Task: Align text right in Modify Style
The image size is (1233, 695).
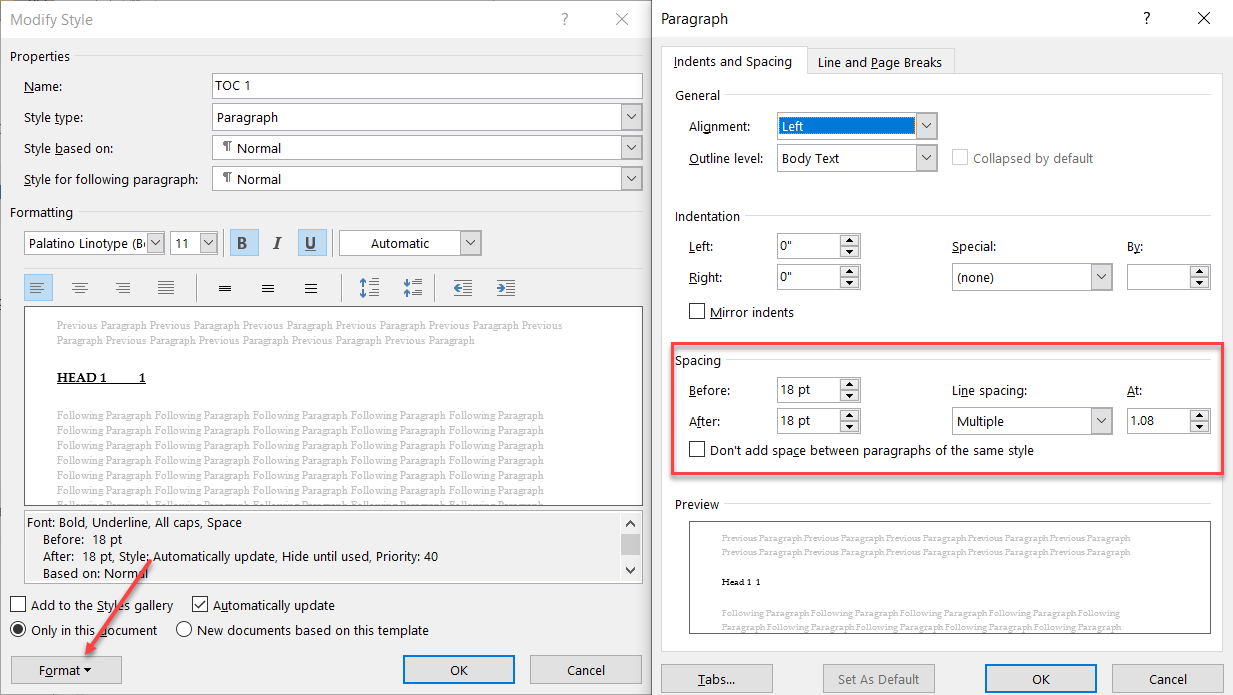Action: click(x=123, y=288)
